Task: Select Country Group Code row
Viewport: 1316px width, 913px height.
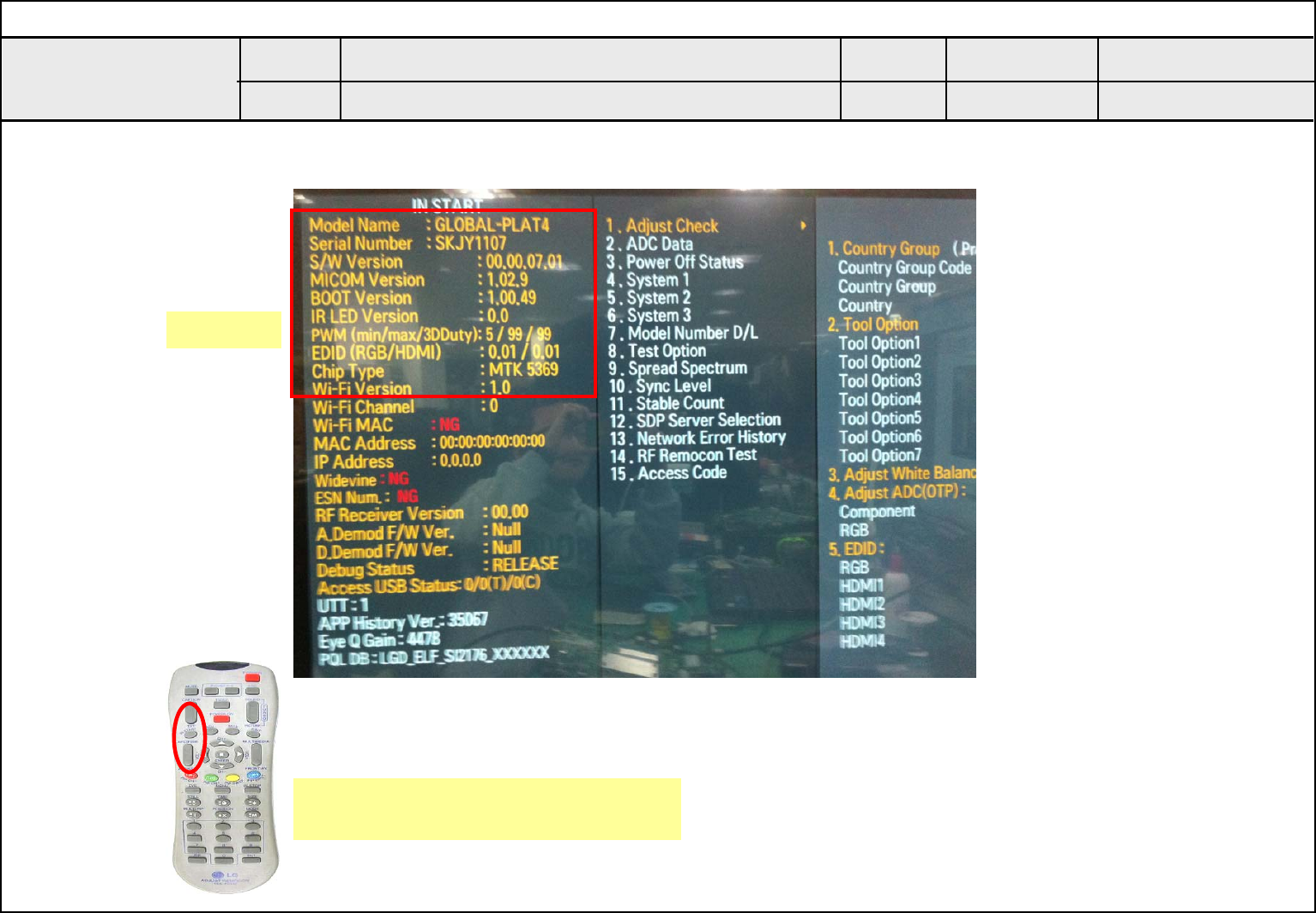Action: 905,268
